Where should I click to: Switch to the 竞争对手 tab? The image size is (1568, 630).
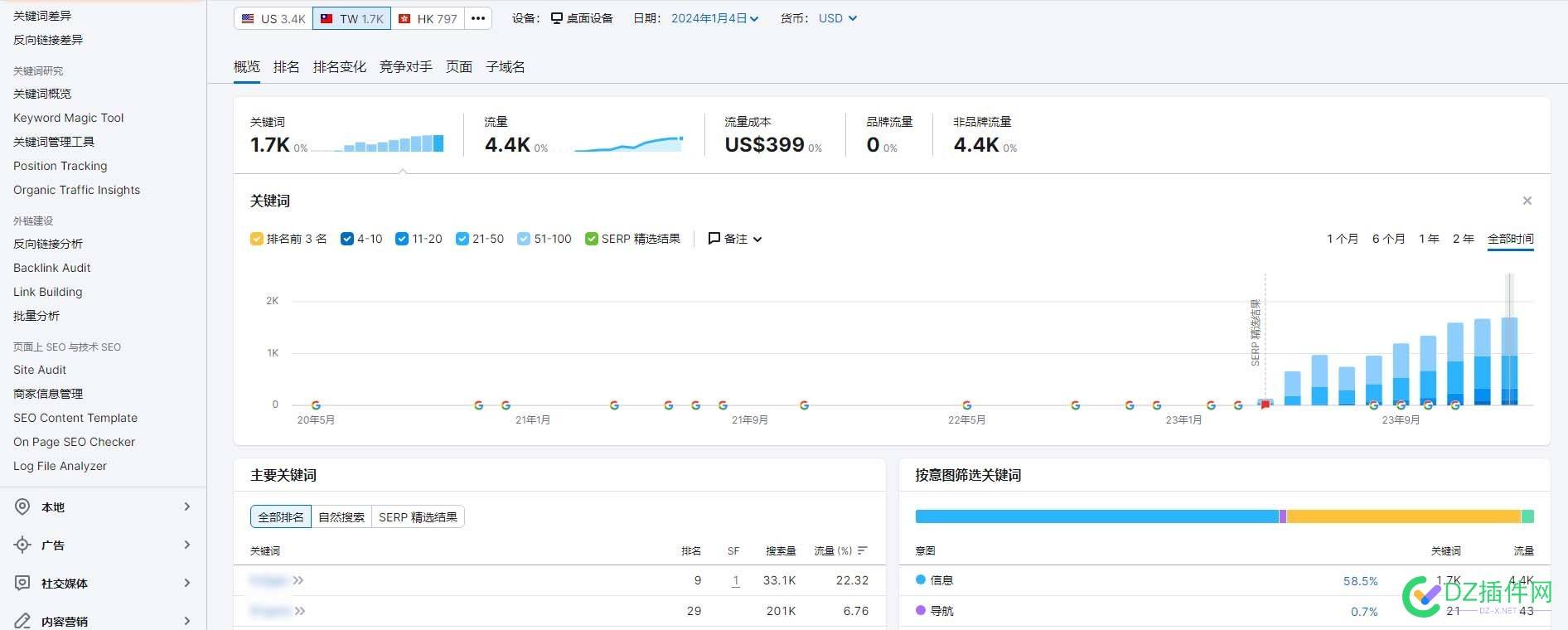click(x=405, y=67)
